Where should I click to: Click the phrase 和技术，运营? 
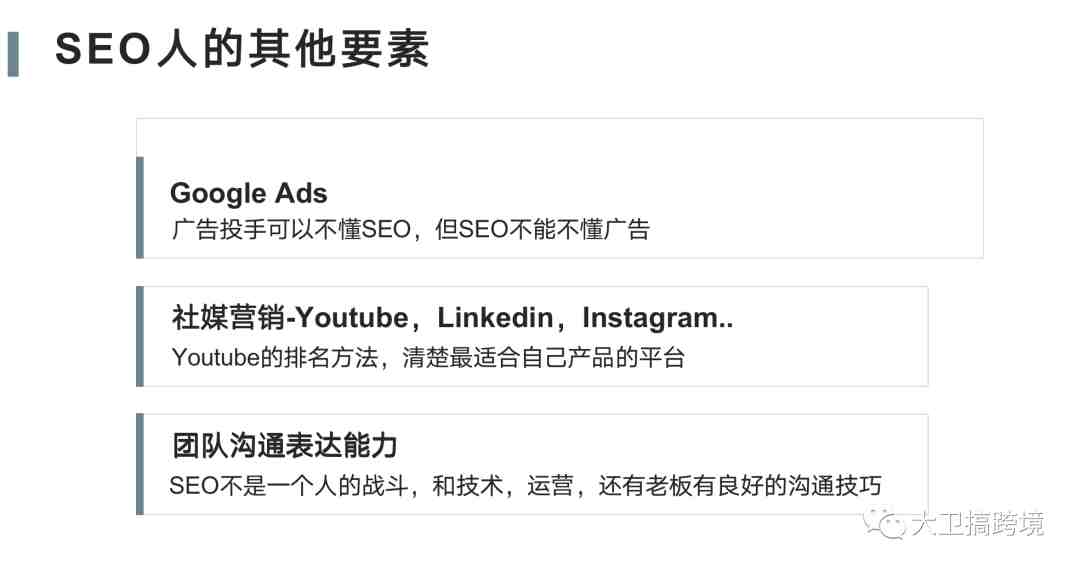(x=503, y=486)
